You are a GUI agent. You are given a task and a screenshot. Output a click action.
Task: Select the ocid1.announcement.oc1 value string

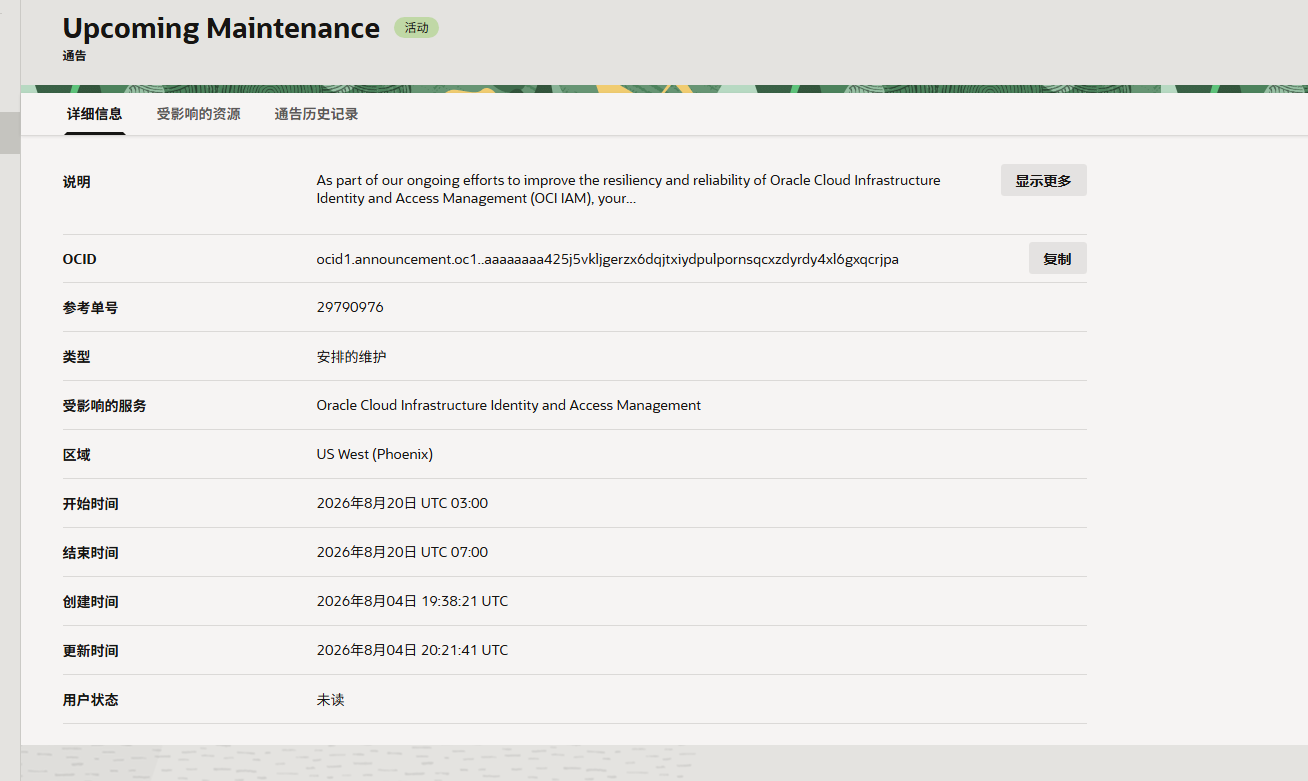click(607, 259)
